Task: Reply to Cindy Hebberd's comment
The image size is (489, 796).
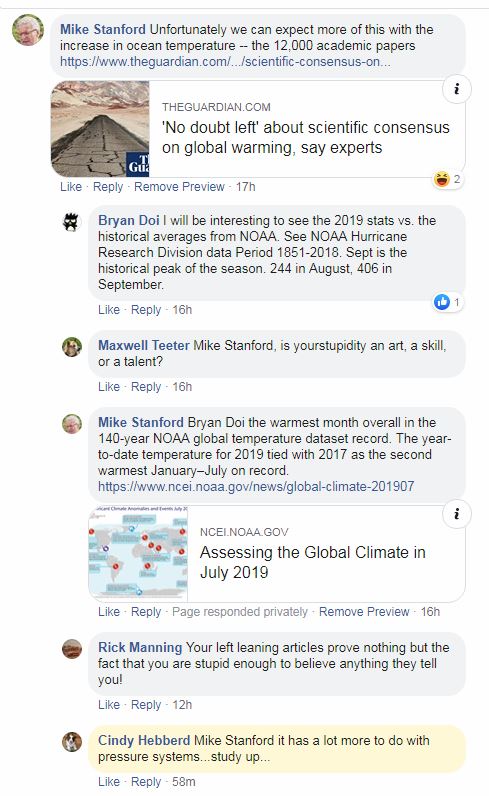Action: pyautogui.click(x=146, y=782)
